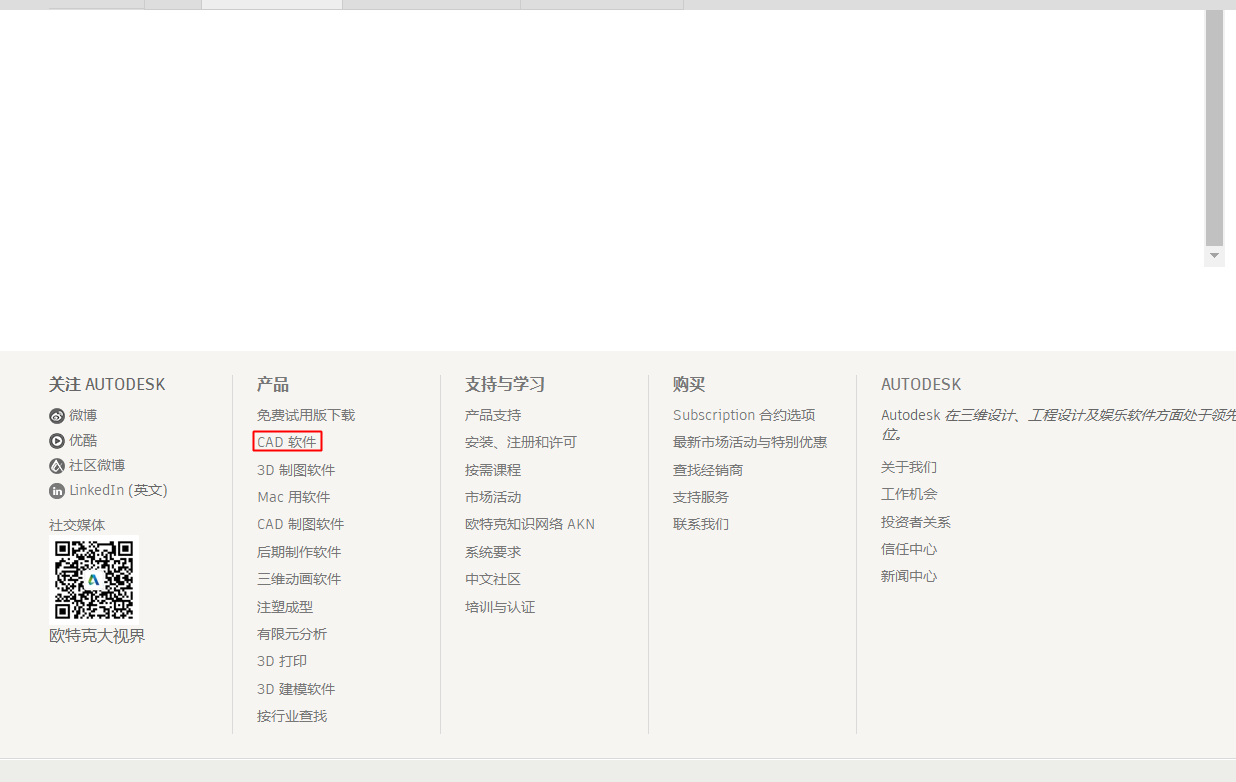Open 安装、注册和许可 link

click(x=521, y=442)
